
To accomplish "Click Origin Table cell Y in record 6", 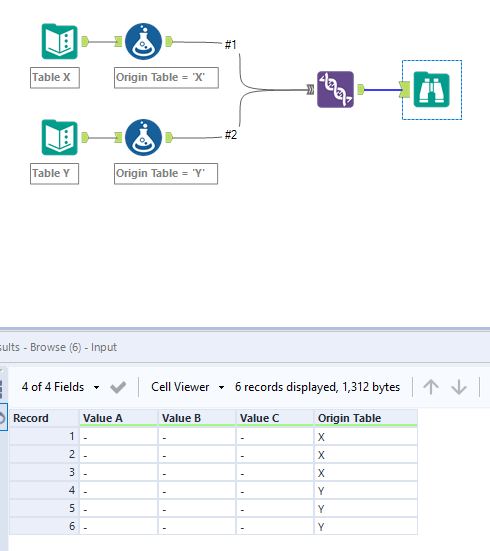I will 366,526.
